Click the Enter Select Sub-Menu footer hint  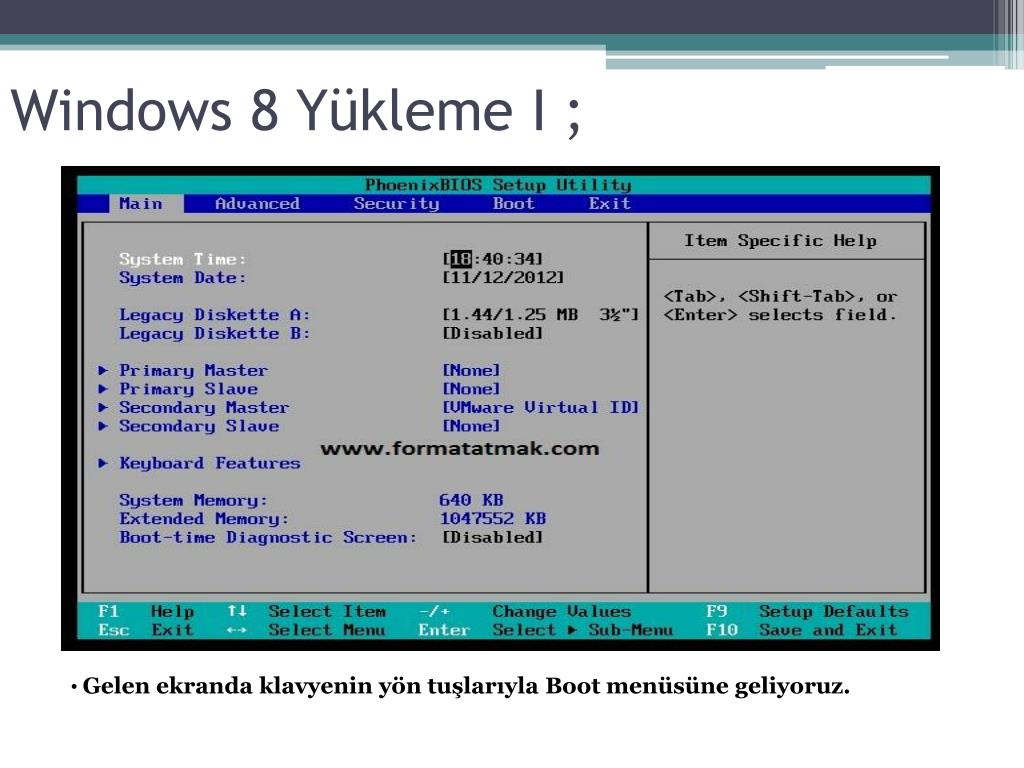(x=546, y=630)
